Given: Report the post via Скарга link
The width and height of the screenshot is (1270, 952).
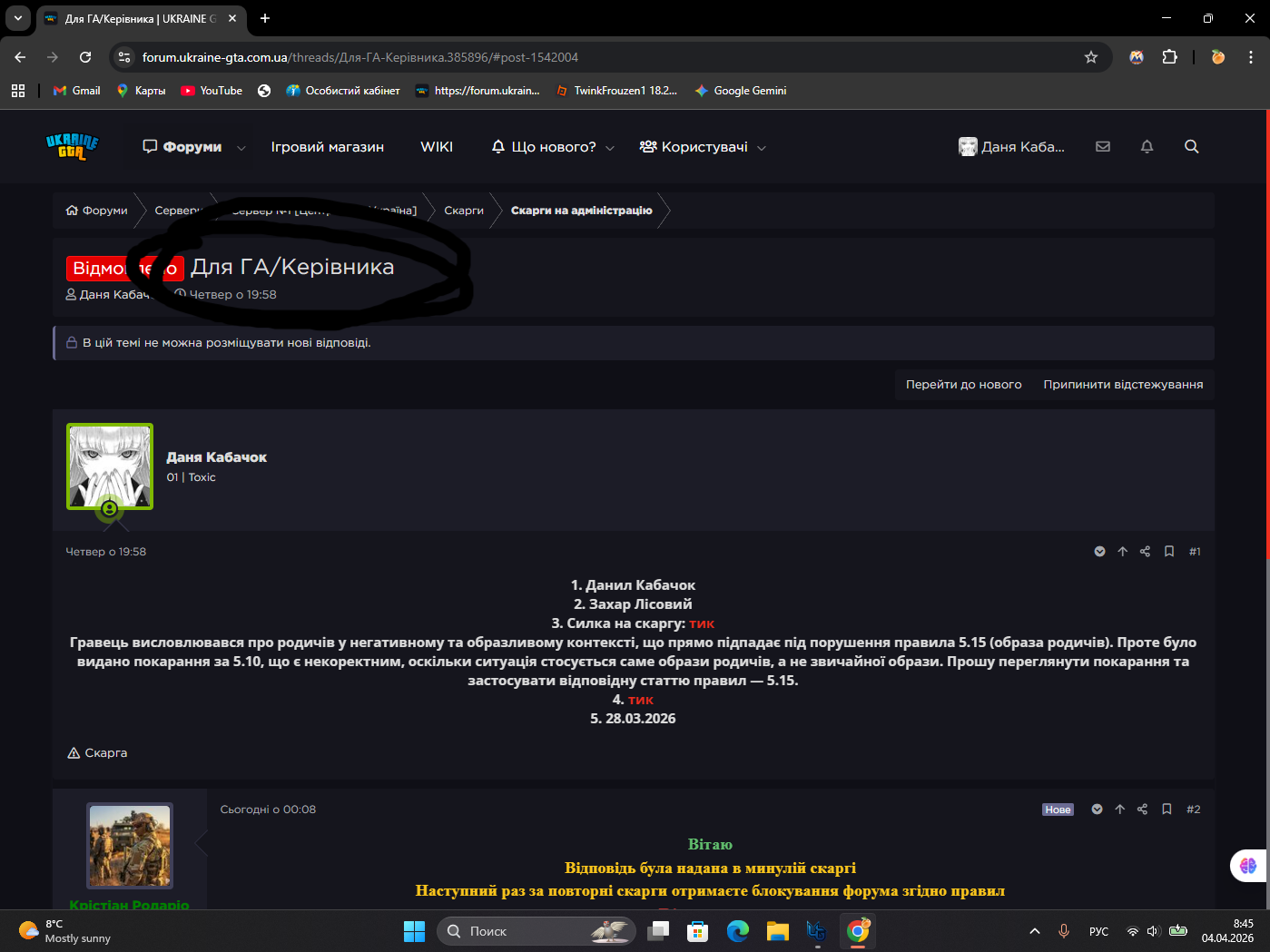Looking at the screenshot, I should click(98, 753).
